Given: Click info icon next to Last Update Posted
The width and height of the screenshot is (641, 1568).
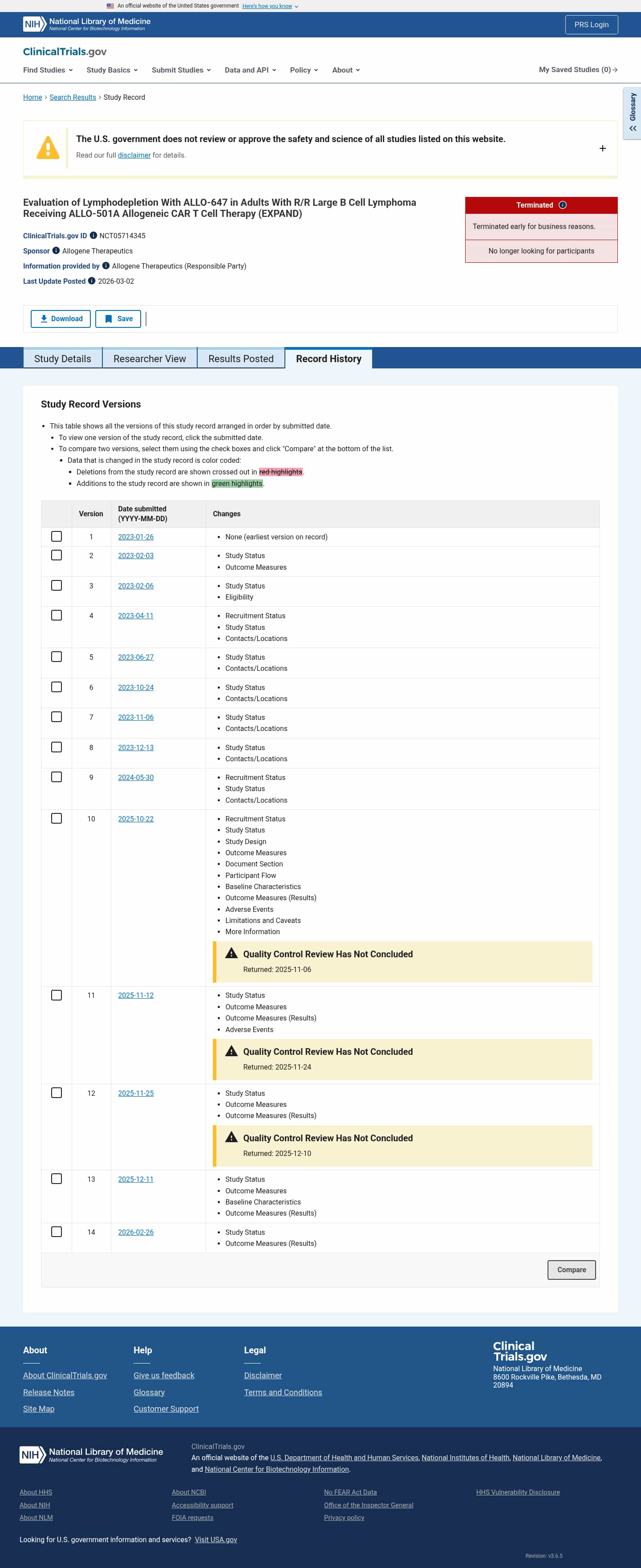Looking at the screenshot, I should pyautogui.click(x=92, y=281).
